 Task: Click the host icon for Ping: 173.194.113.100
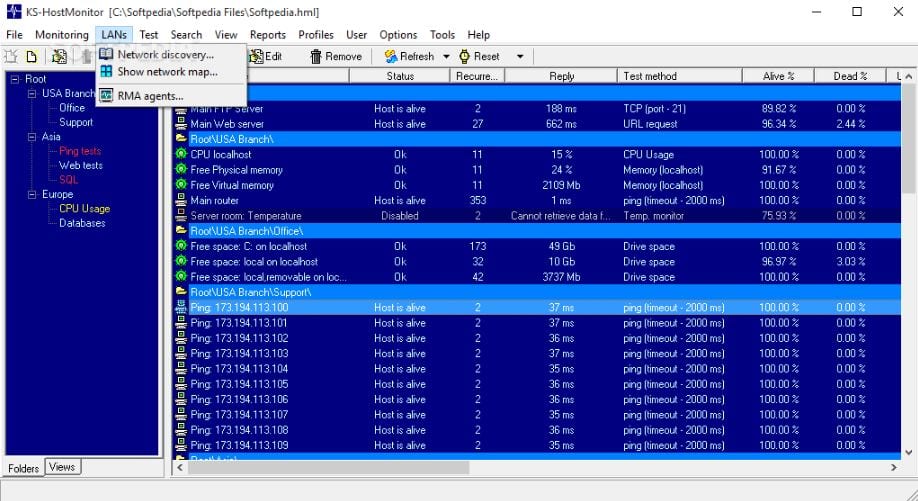[x=181, y=307]
